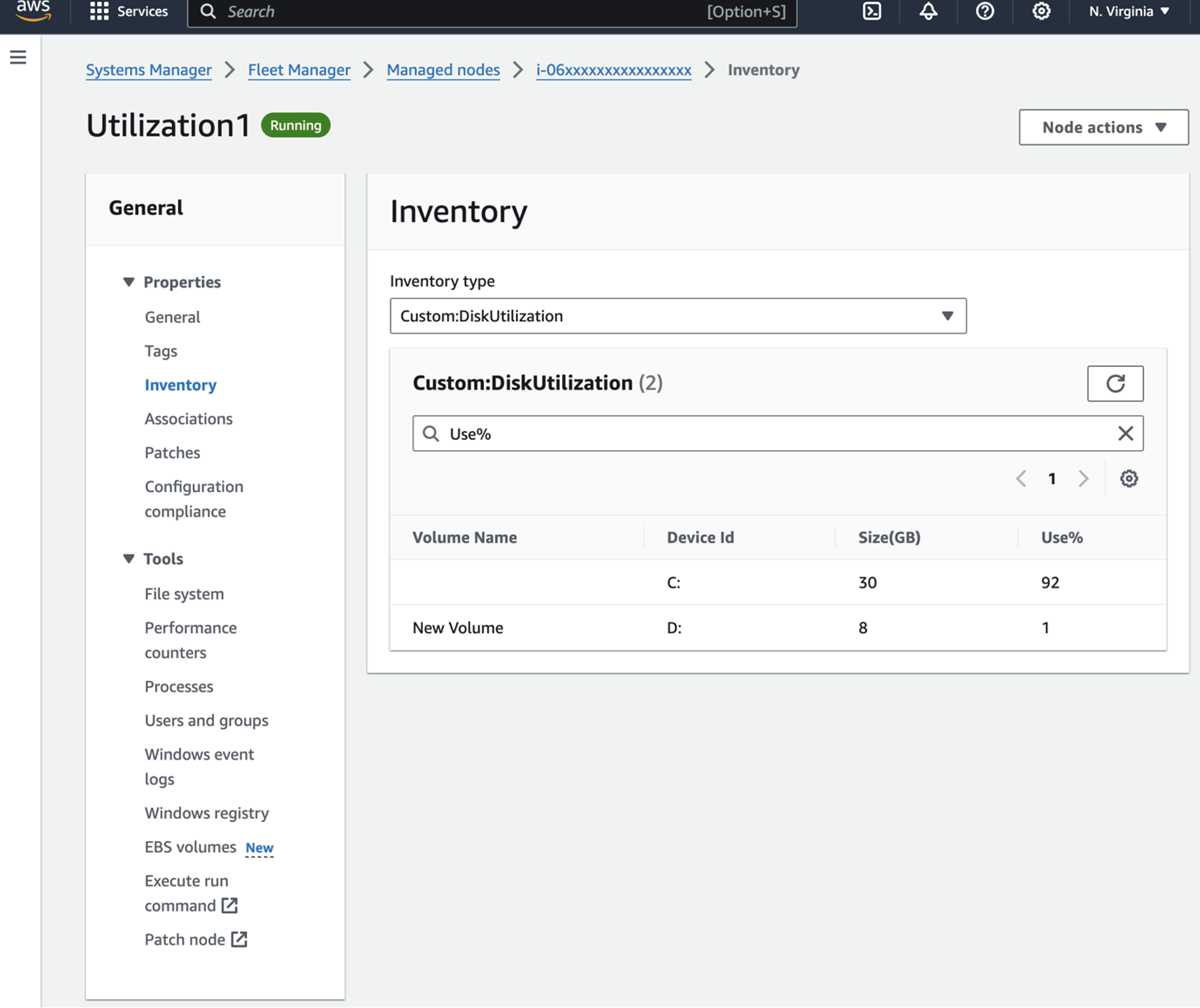Open inventory table preferences gear
Viewport: 1200px width, 1008px height.
click(x=1129, y=479)
